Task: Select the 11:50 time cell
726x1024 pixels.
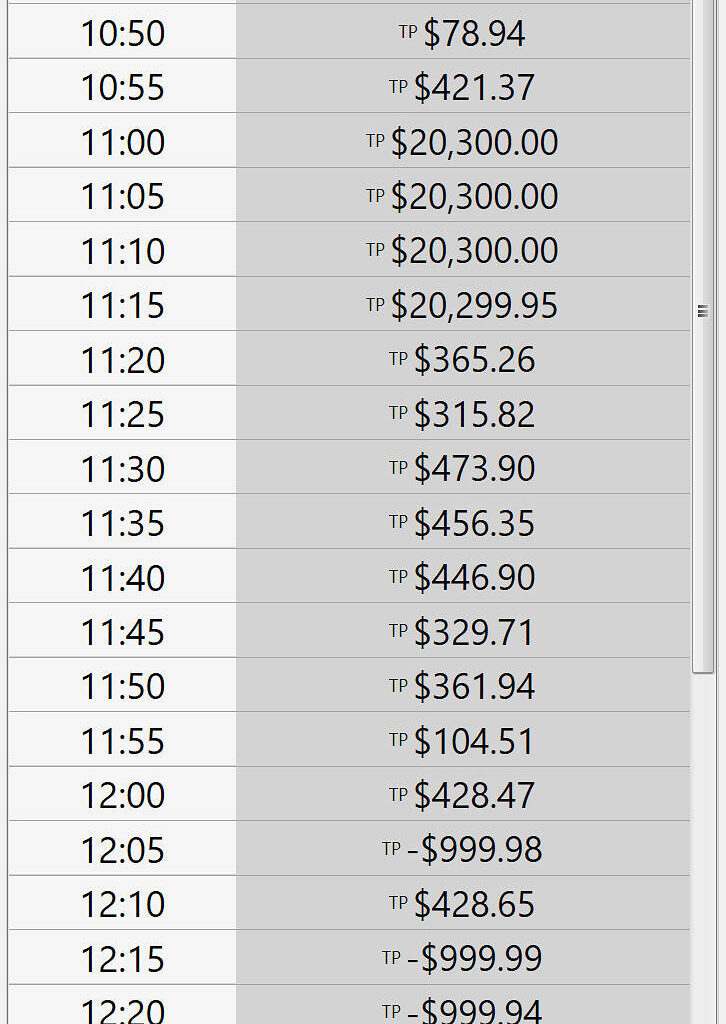Action: (x=122, y=686)
